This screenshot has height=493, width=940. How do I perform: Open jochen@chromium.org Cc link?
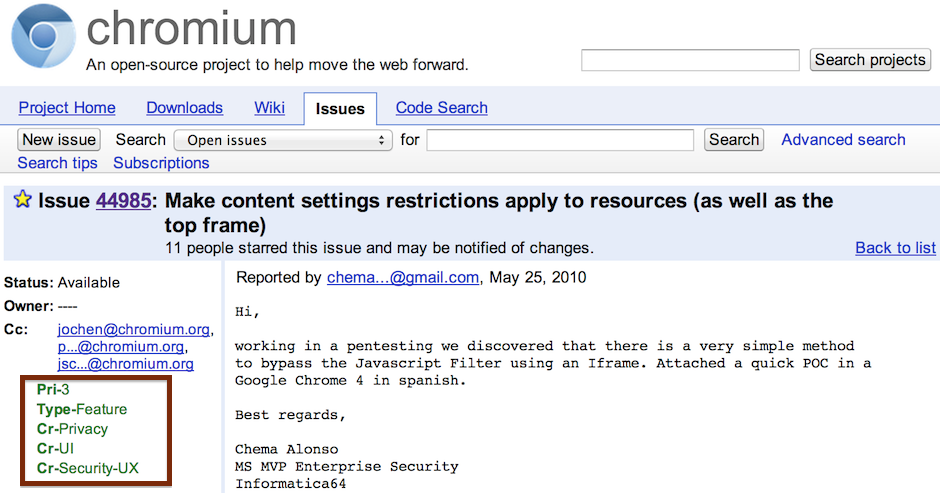134,329
